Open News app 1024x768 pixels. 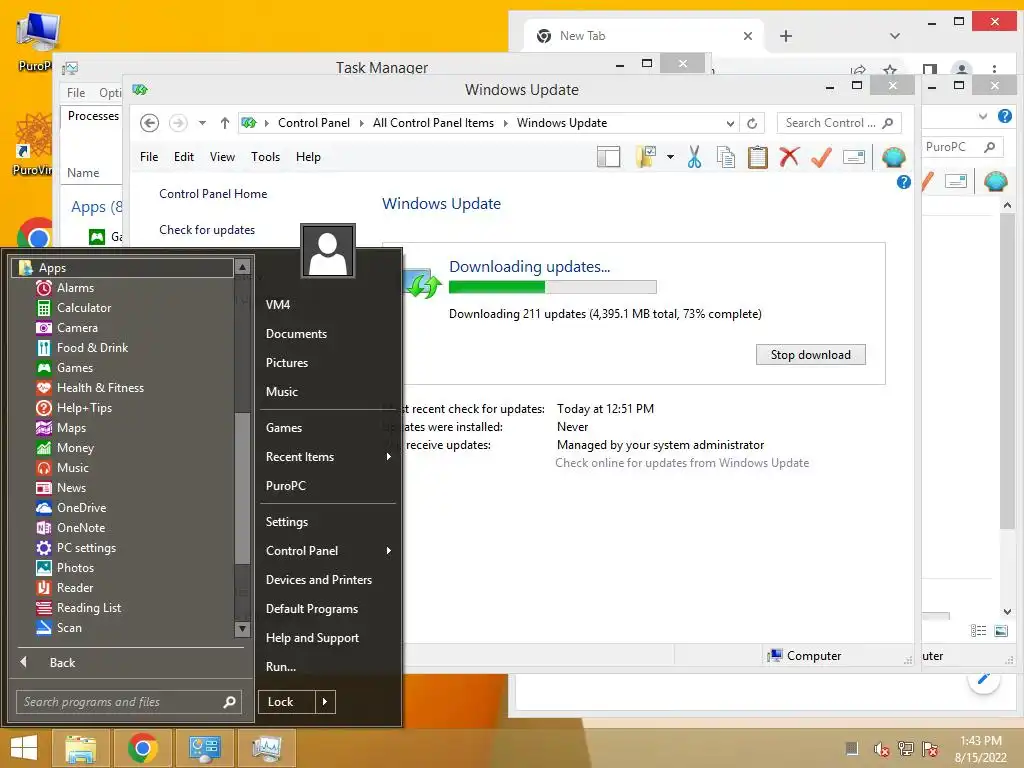[61, 488]
